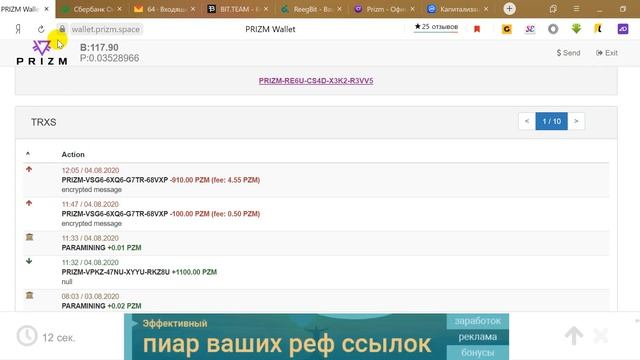Click the purple square extension icon

click(623, 29)
